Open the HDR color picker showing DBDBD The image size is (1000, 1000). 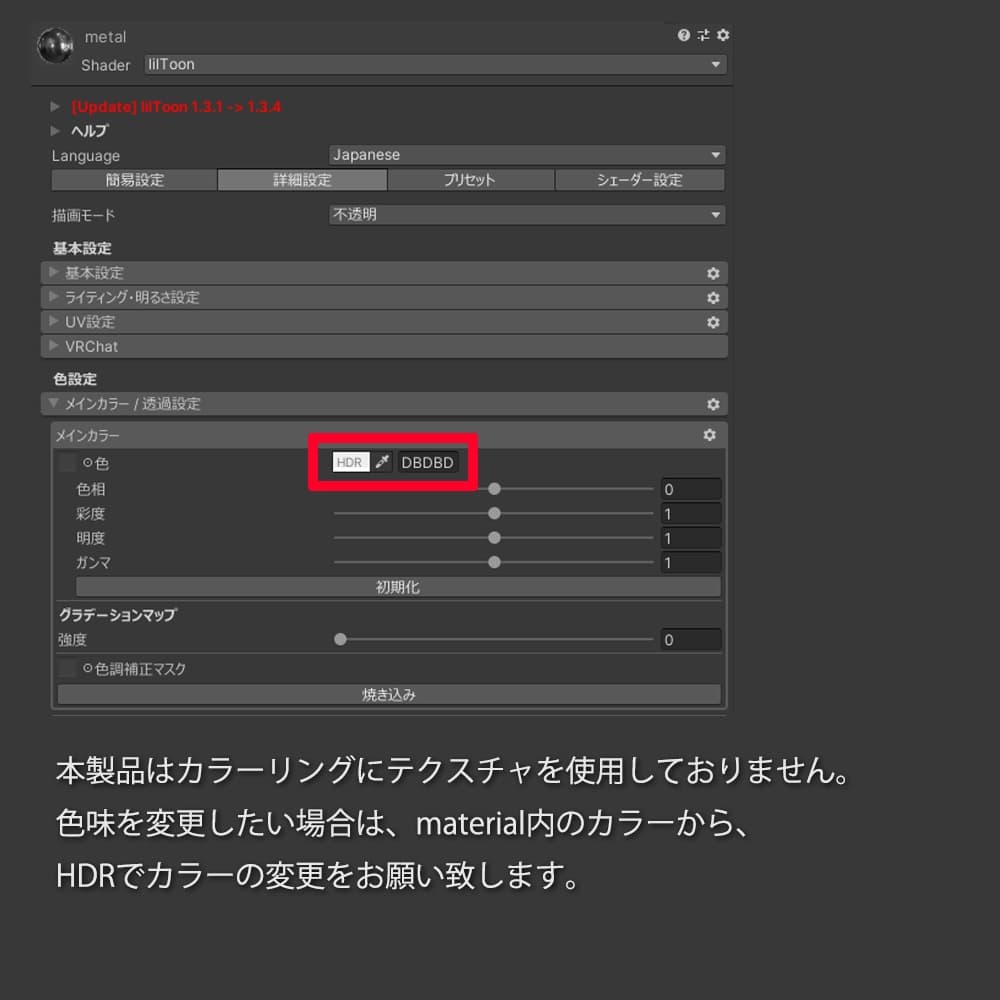pos(350,462)
